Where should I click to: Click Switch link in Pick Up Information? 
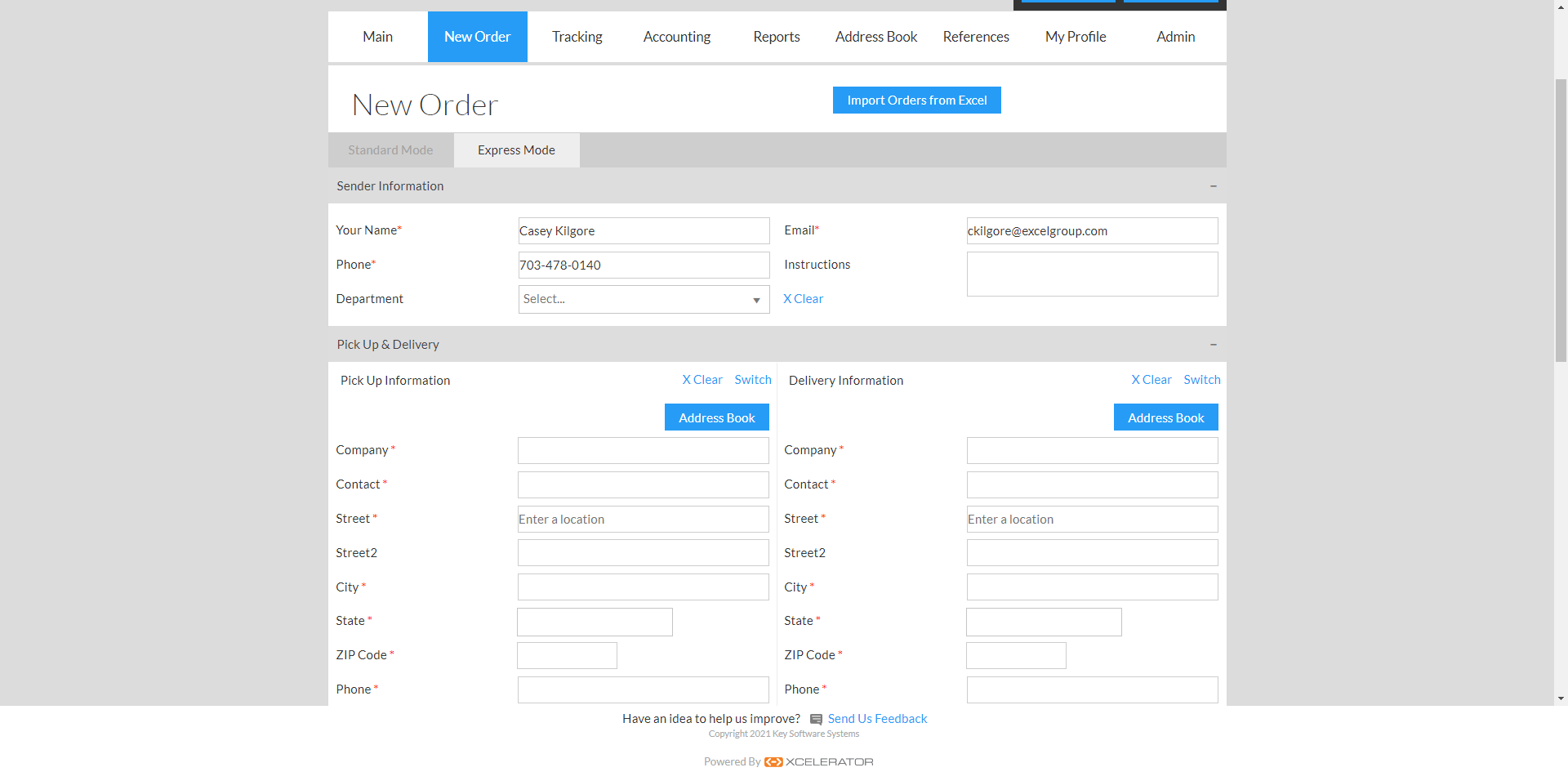[753, 380]
